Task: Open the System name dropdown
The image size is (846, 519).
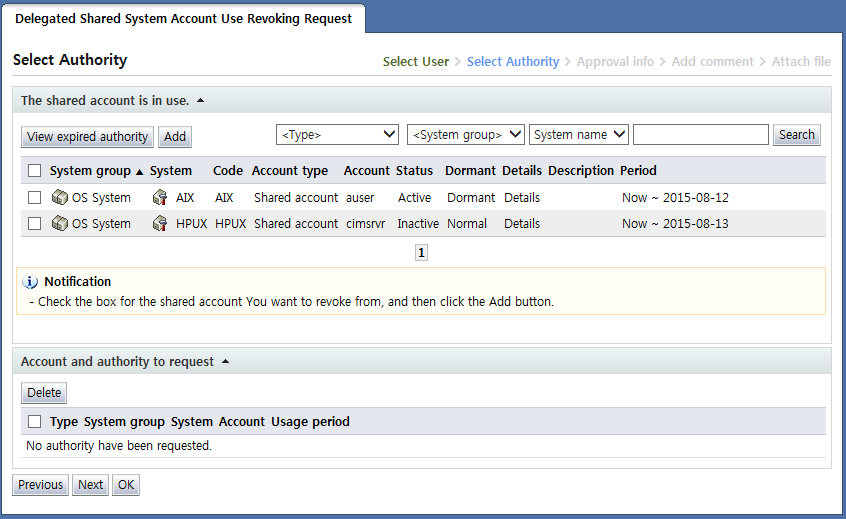Action: click(579, 135)
